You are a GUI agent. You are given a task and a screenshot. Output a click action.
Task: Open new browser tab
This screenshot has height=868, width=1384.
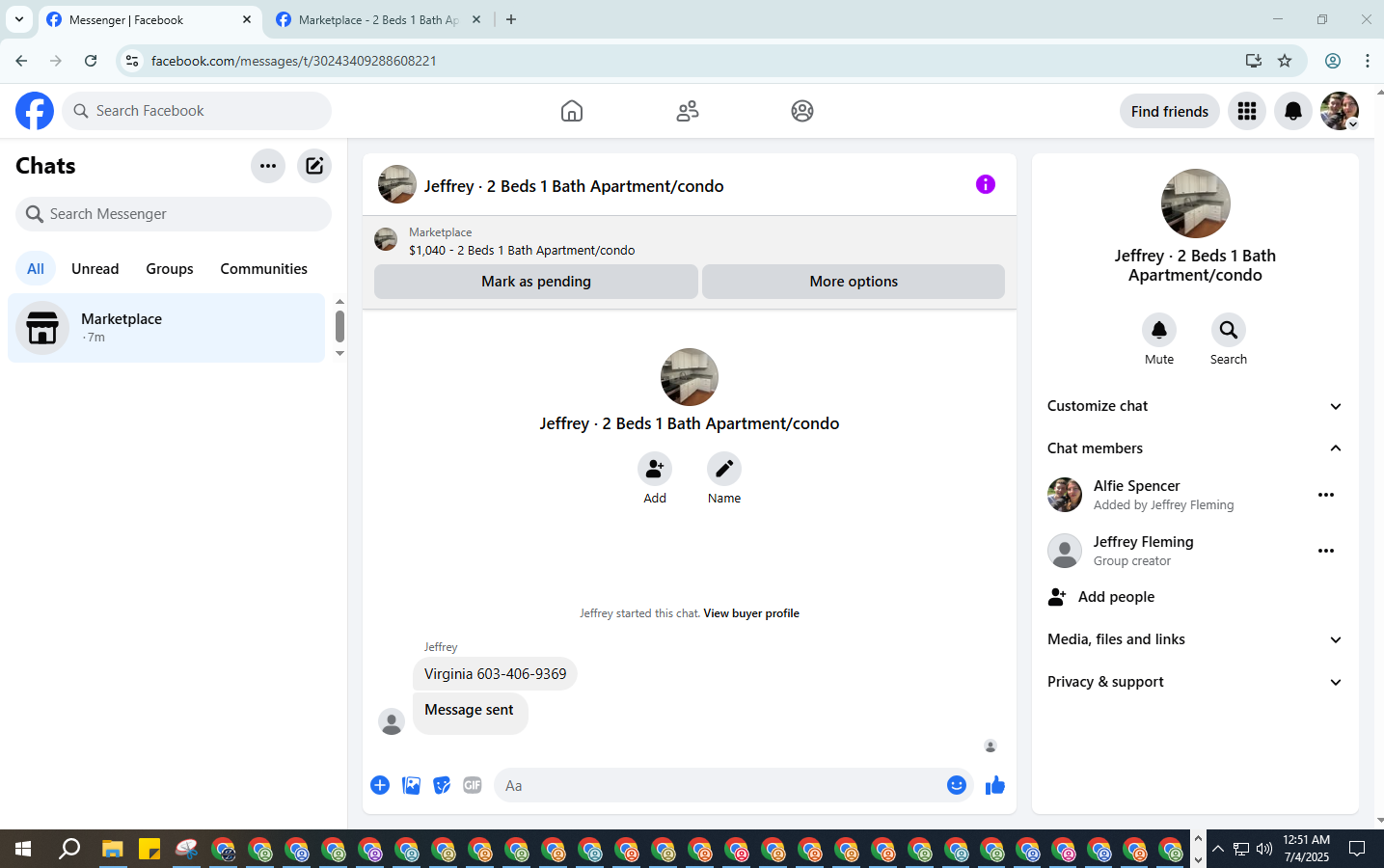point(511,19)
